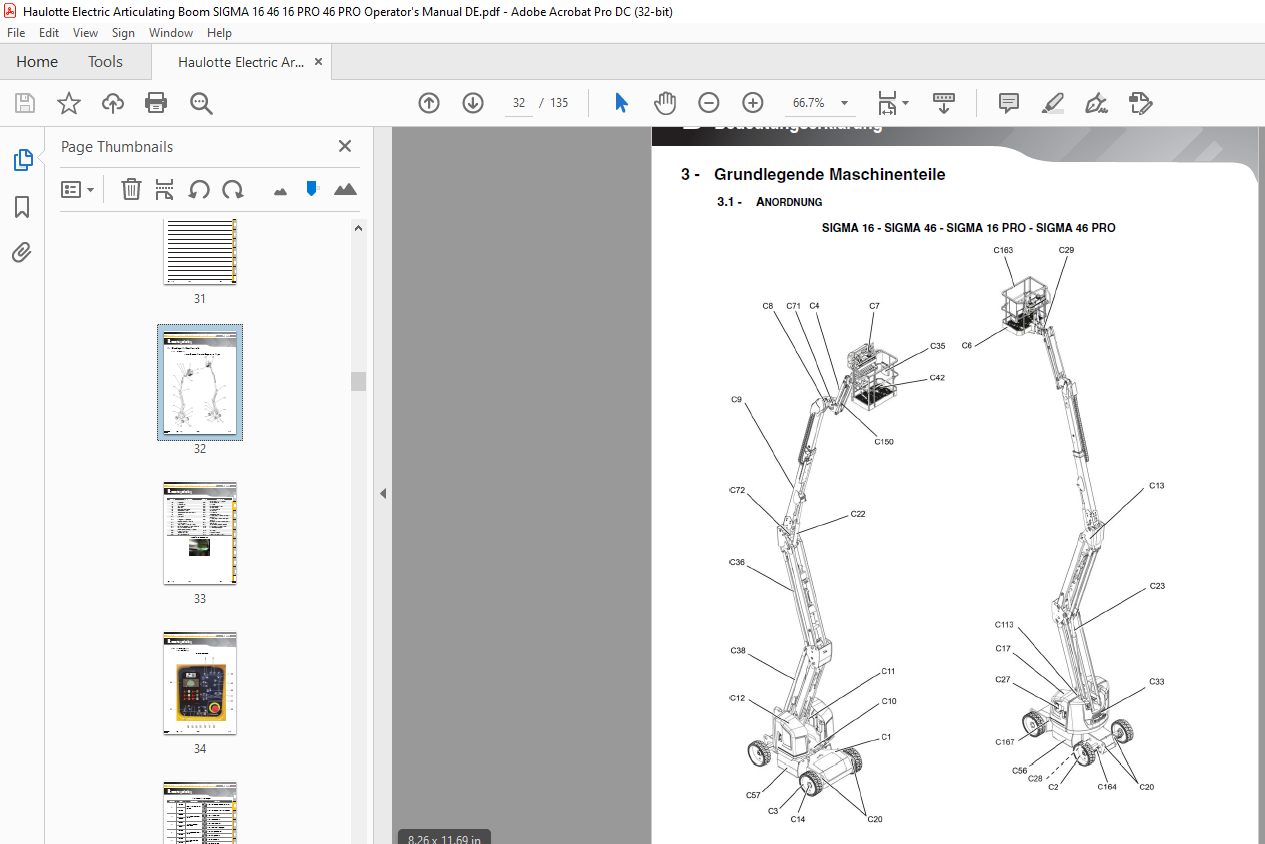This screenshot has width=1265, height=844.
Task: Open Attachments paperclip panel
Action: 22,252
